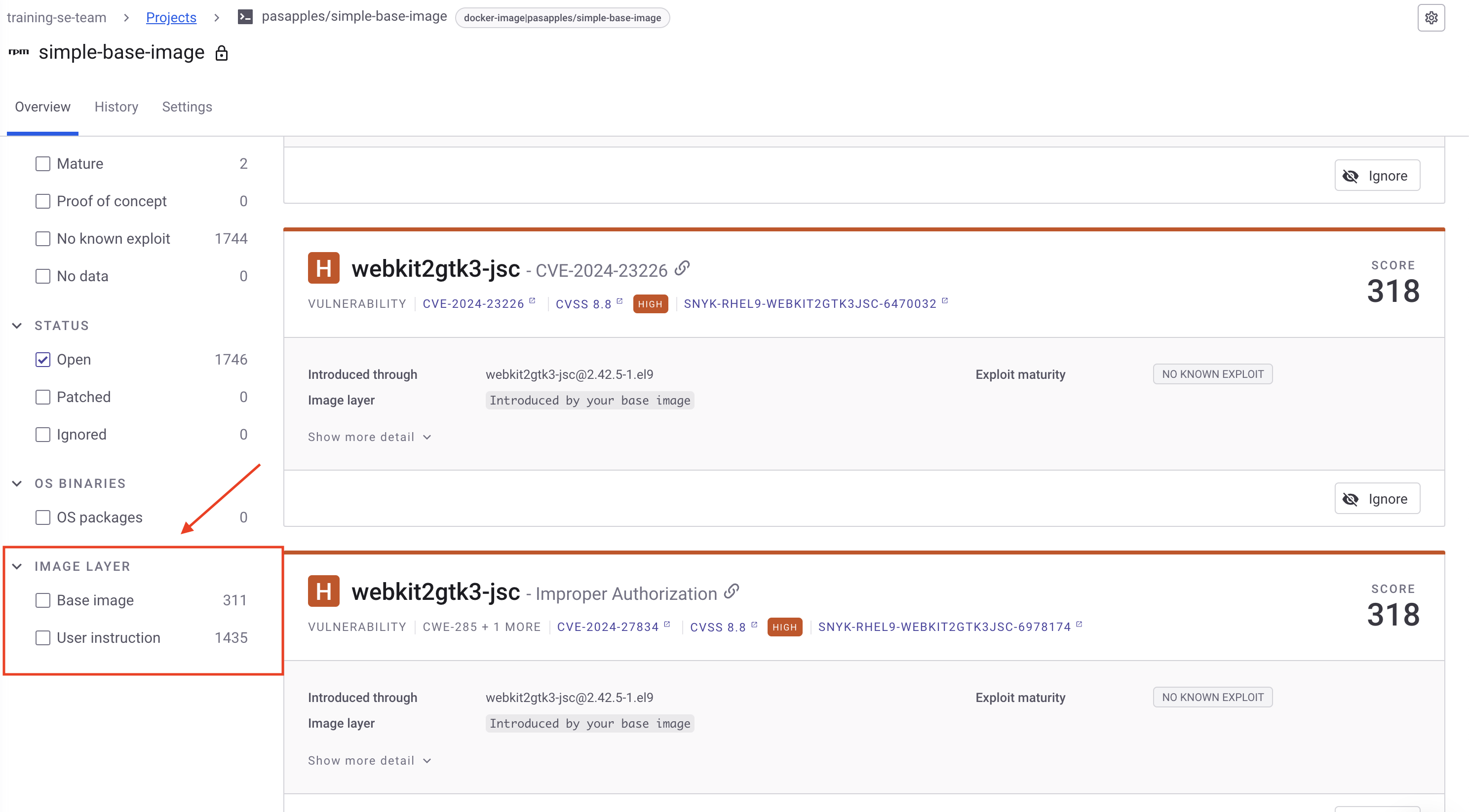The image size is (1469, 812).
Task: Switch to the History tab
Action: [x=116, y=107]
